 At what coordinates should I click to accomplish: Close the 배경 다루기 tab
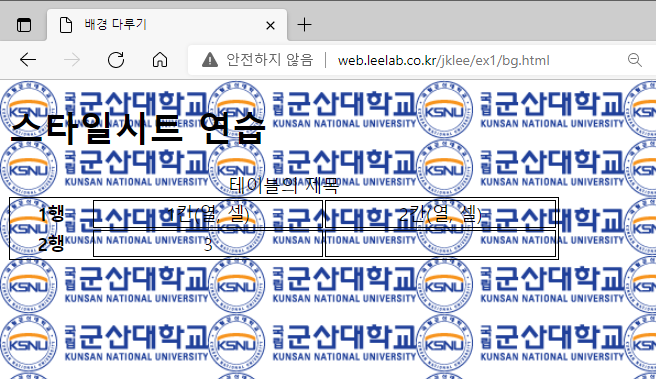[x=270, y=26]
